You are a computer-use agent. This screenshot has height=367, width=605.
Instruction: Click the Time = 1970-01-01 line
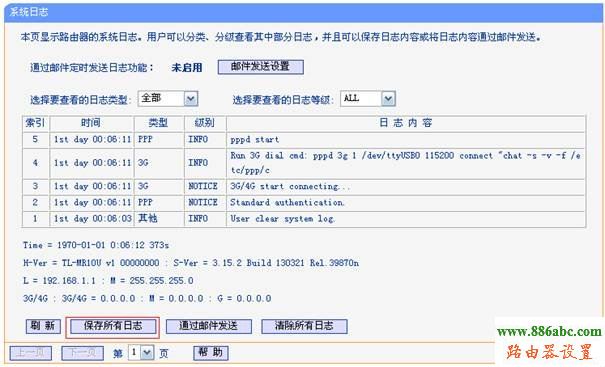coord(96,245)
